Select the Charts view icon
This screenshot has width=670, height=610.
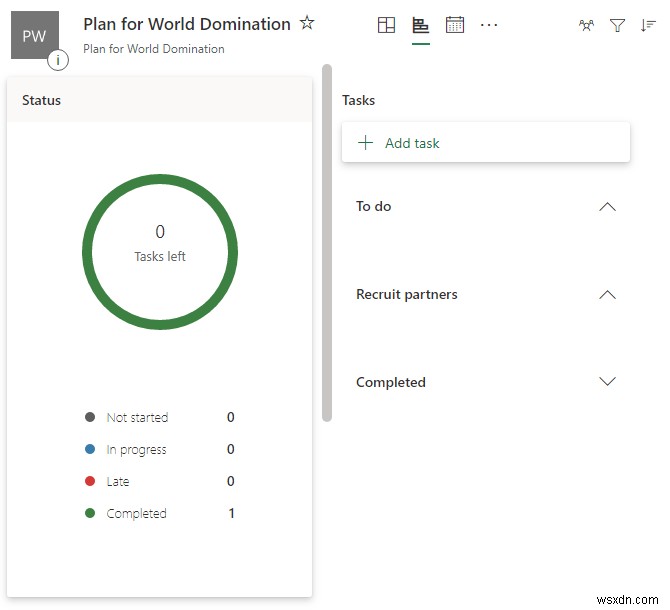coord(420,25)
